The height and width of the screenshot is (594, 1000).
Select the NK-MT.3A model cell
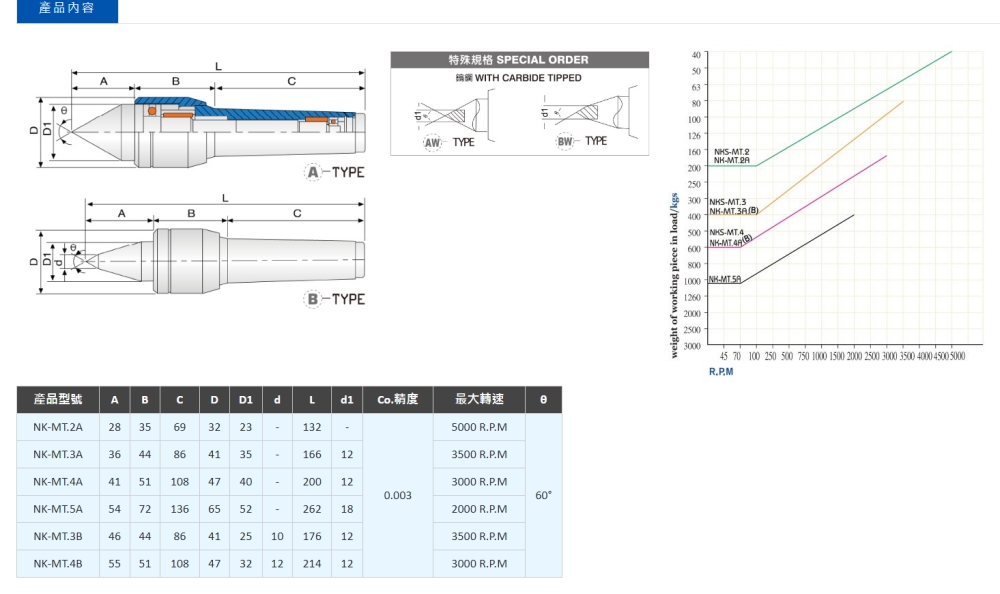(58, 454)
